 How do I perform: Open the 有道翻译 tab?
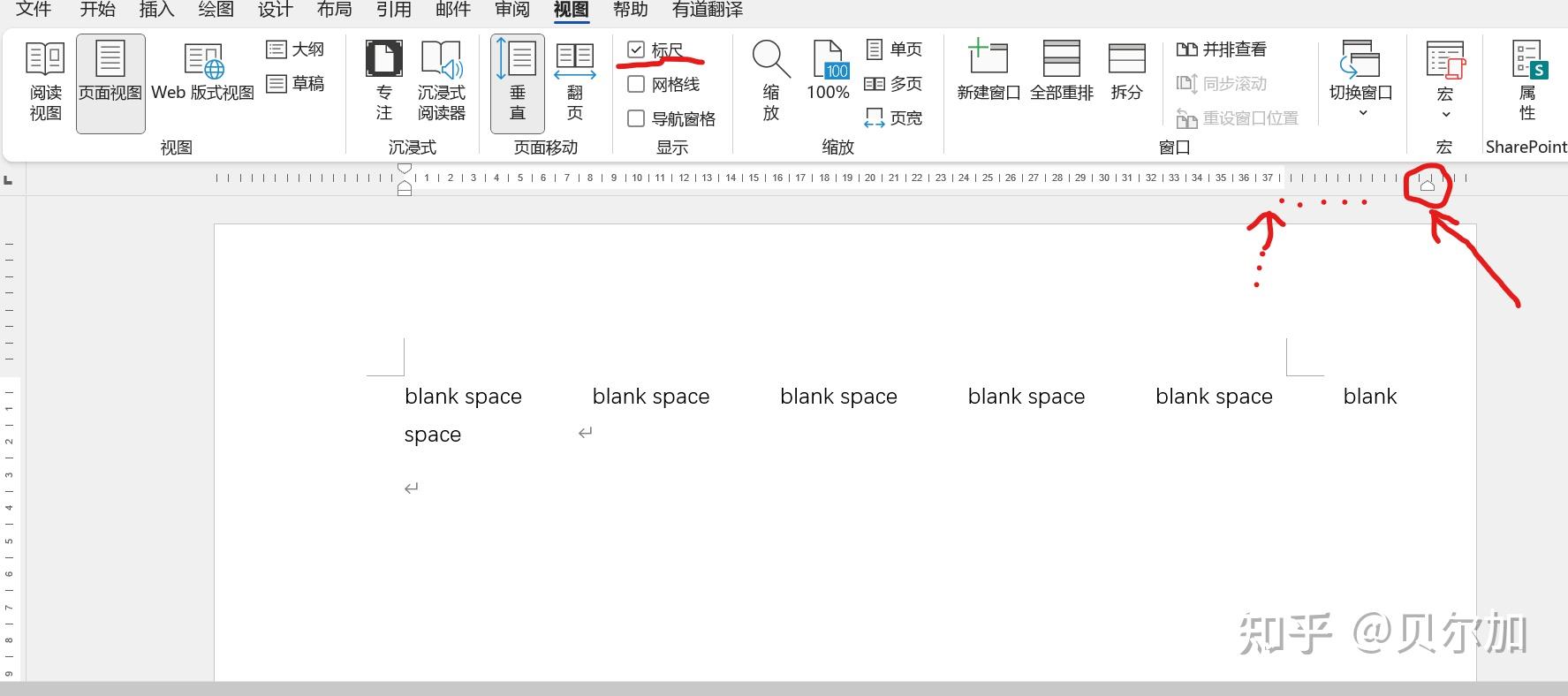[707, 10]
